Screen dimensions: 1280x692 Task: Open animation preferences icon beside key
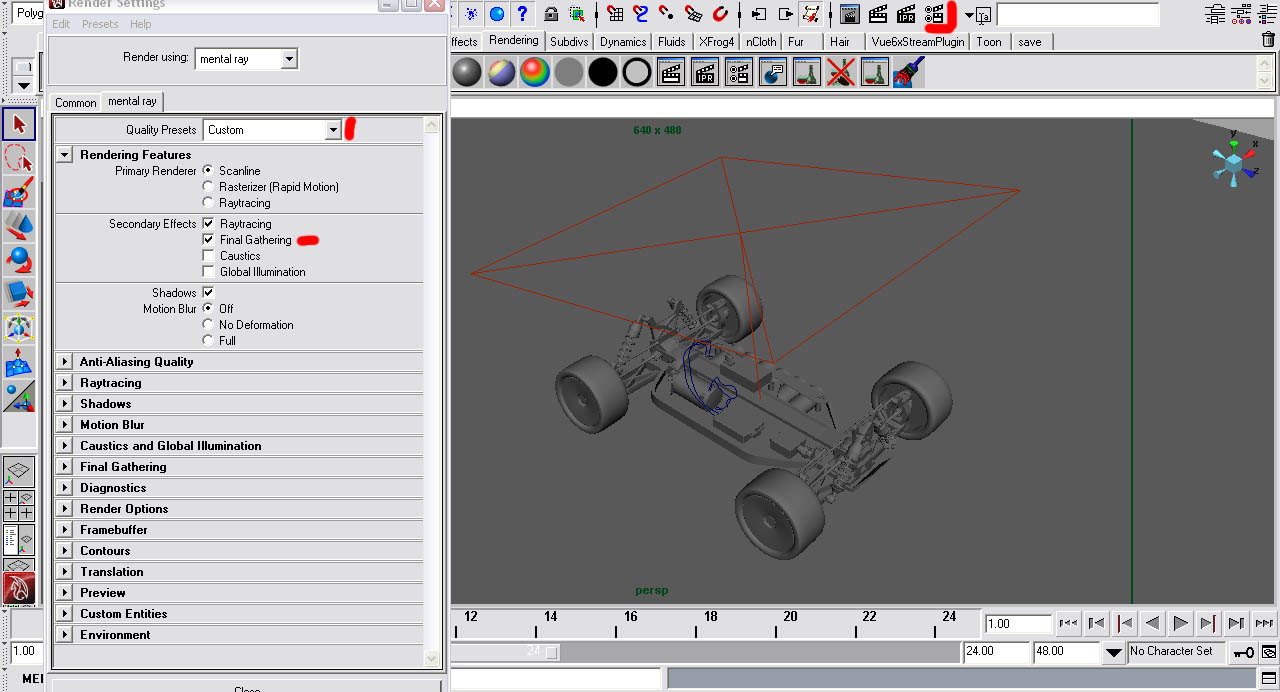pyautogui.click(x=1269, y=652)
